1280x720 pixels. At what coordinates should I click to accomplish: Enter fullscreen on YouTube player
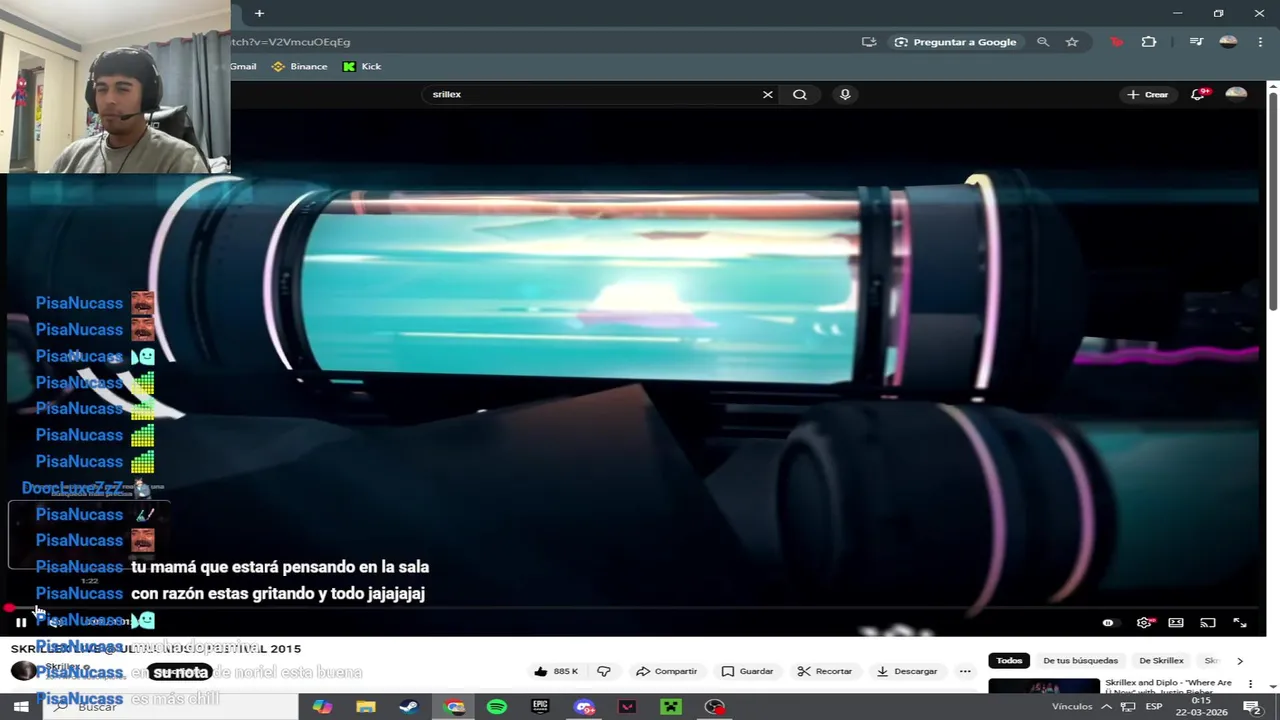click(1240, 622)
